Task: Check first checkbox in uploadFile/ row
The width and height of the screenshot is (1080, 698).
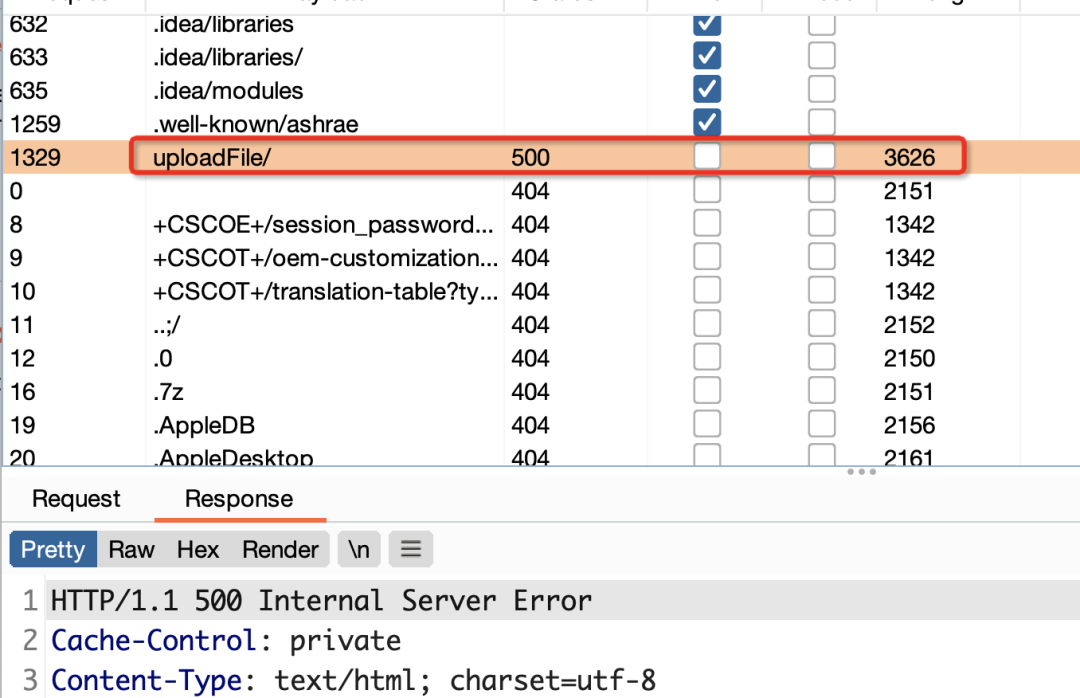Action: pyautogui.click(x=707, y=156)
